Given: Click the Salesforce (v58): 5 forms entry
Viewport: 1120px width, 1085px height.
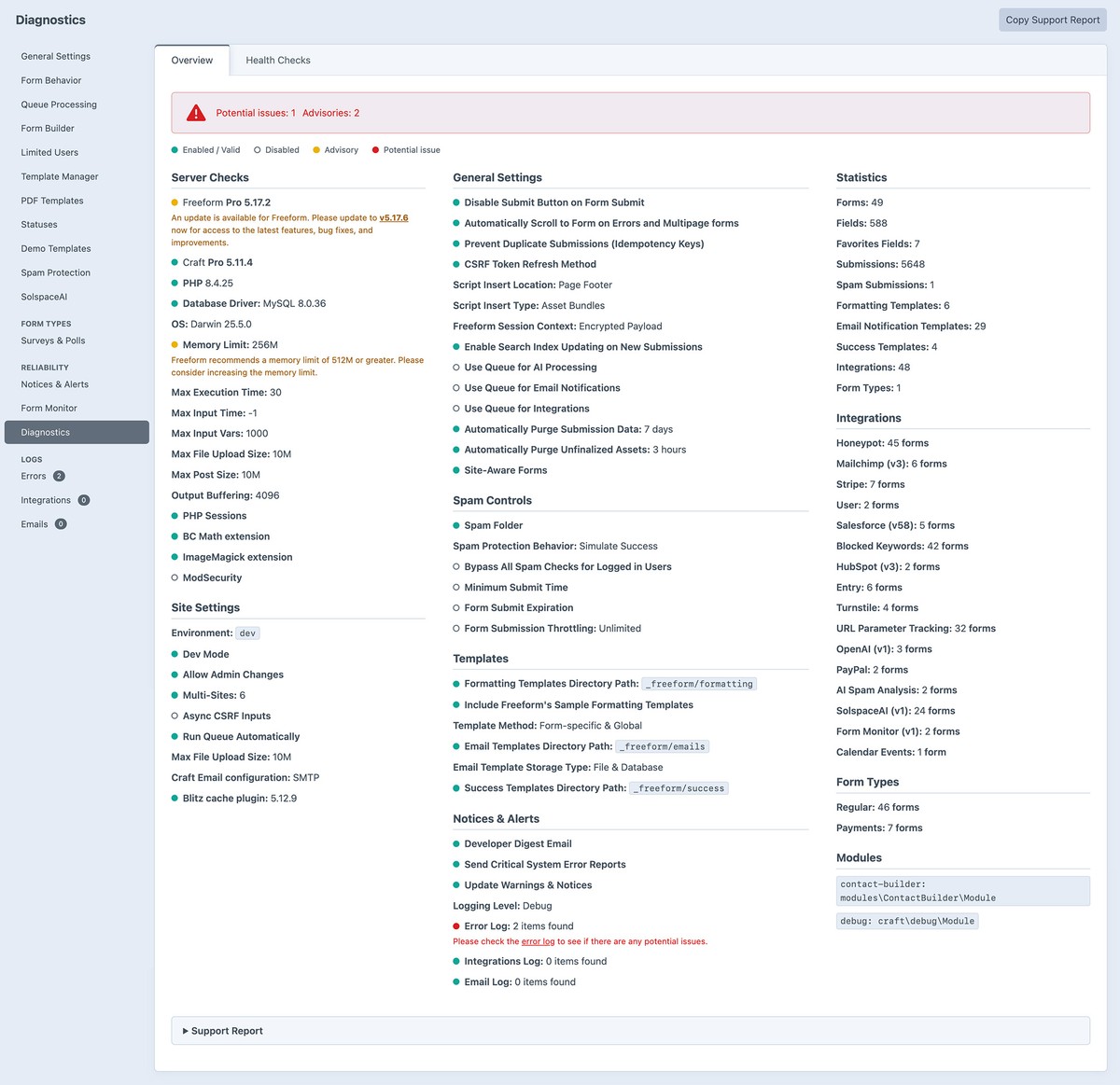Looking at the screenshot, I should click(895, 525).
